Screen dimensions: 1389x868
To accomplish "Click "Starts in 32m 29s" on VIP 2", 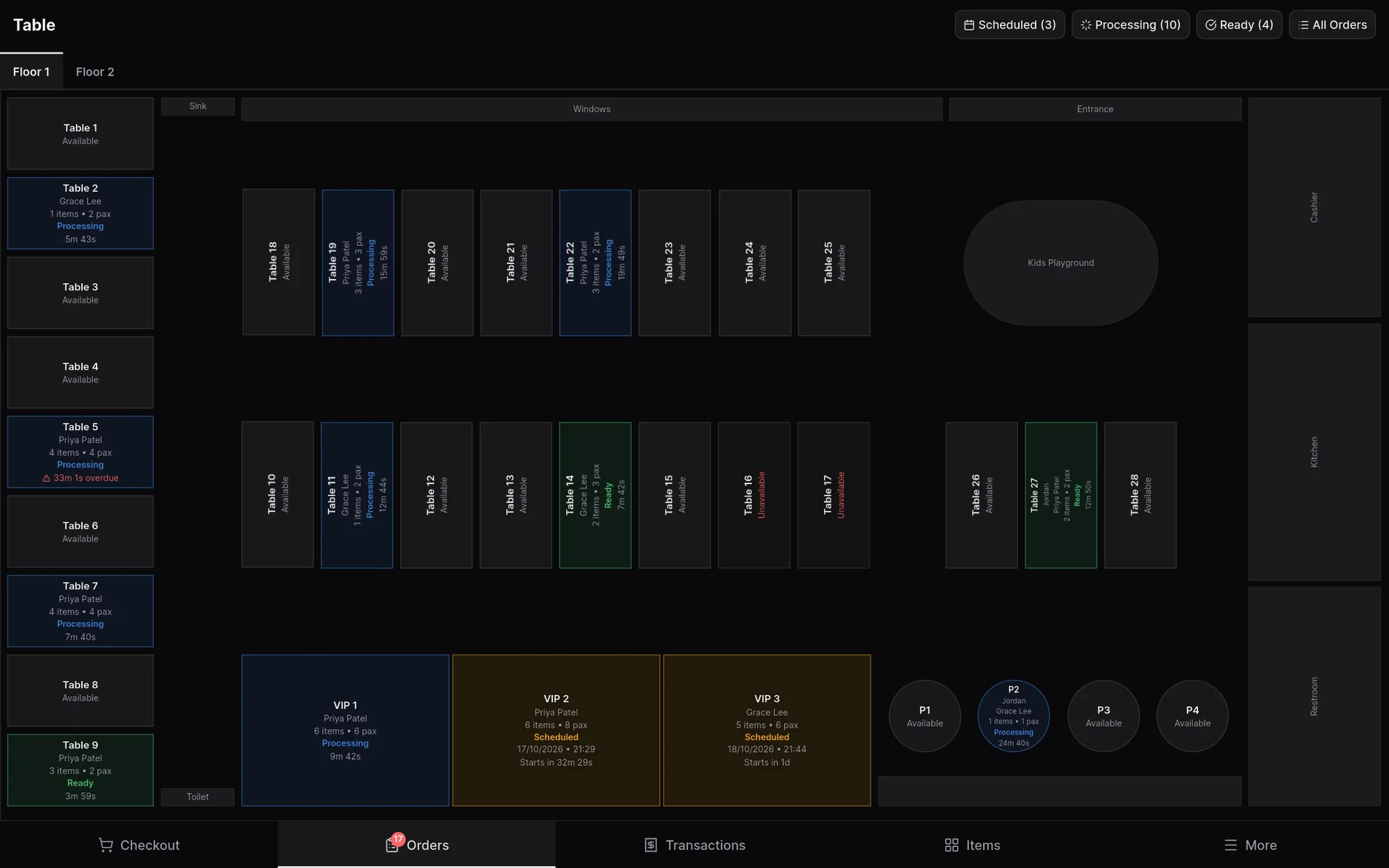I will pyautogui.click(x=556, y=762).
